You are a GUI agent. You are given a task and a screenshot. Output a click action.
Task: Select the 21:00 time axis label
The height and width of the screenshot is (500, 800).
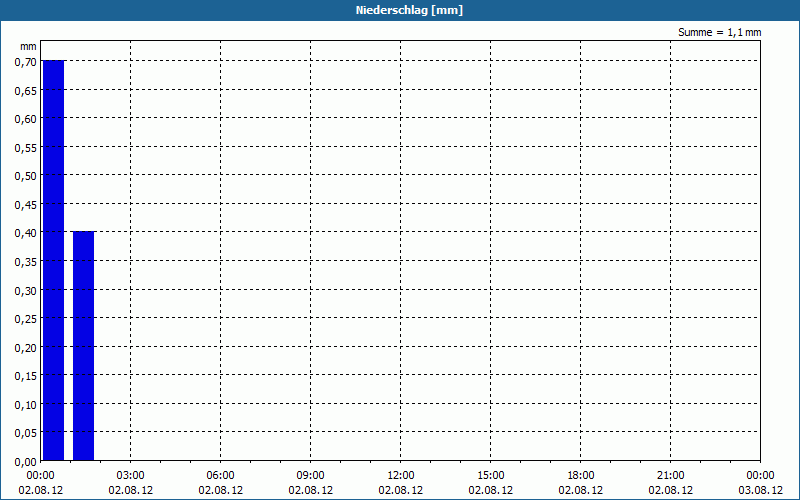point(670,476)
